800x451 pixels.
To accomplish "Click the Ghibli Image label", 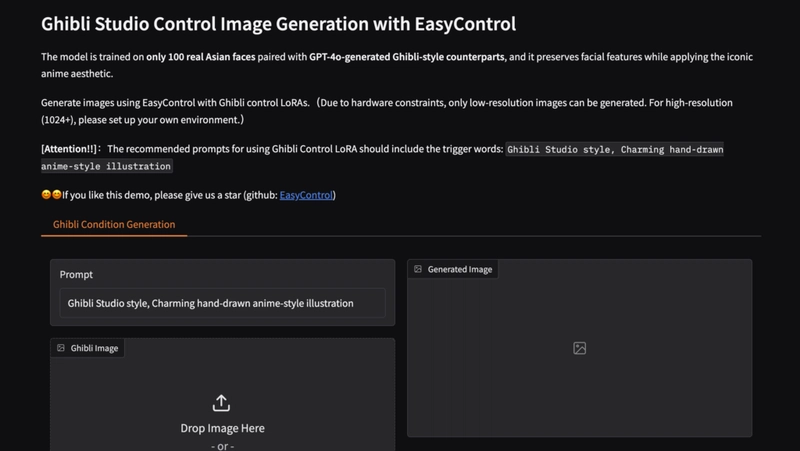I will coord(94,348).
